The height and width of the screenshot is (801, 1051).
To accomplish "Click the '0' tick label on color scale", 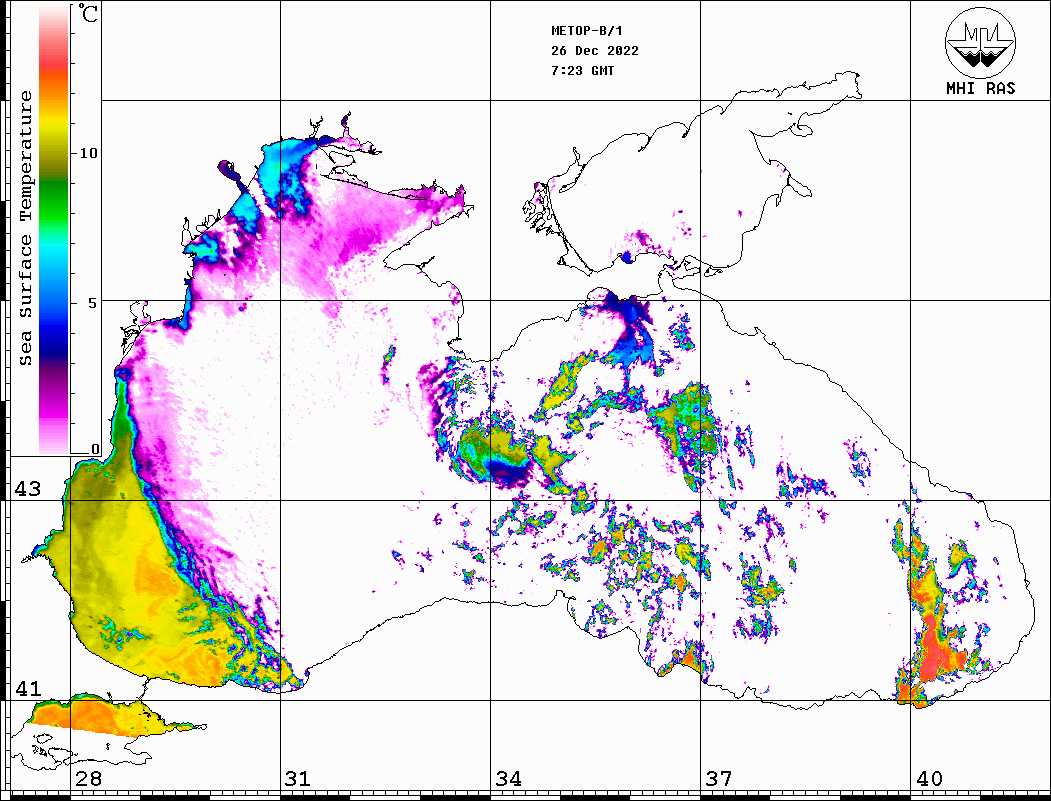I will (95, 449).
